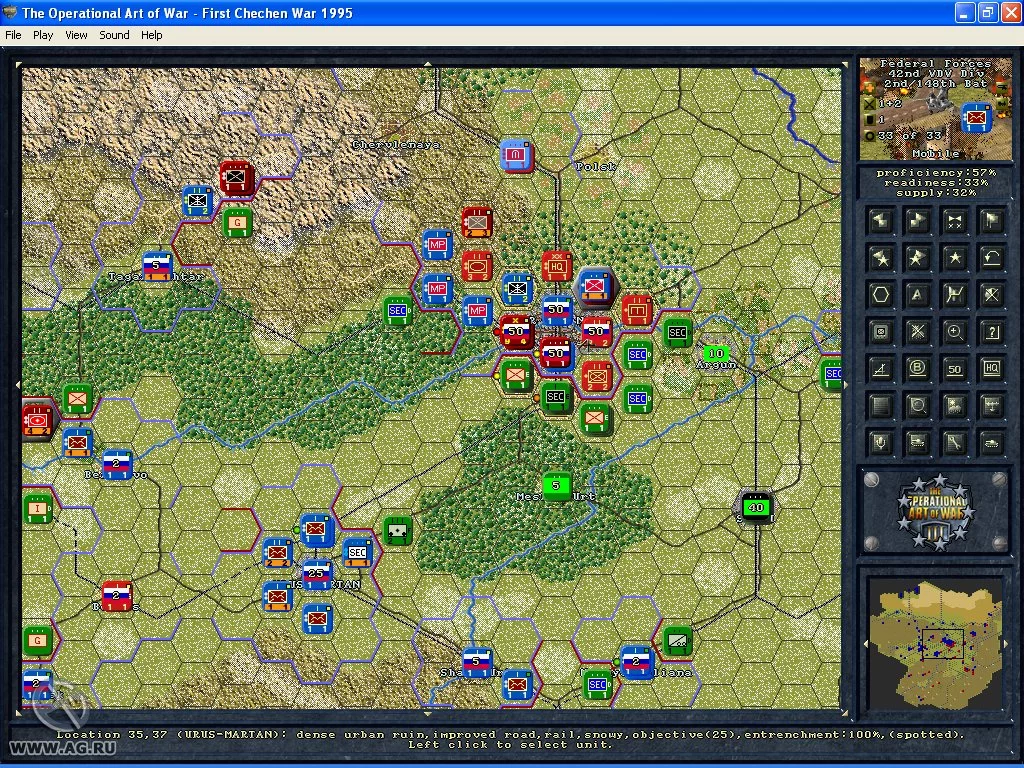This screenshot has width=1024, height=768.
Task: Toggle the hexagon grid button
Action: 880,295
